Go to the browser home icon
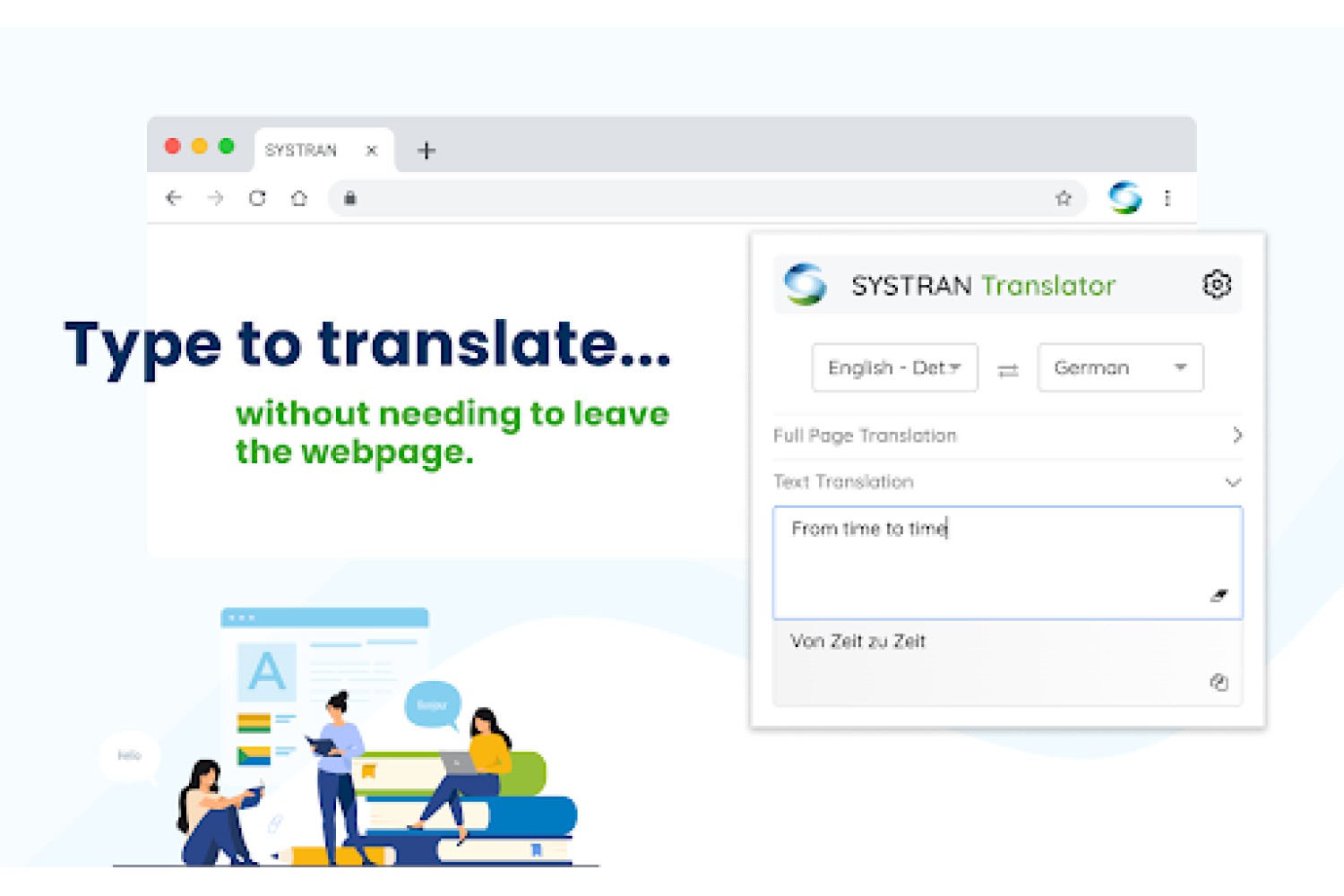Viewport: 1344px width, 896px height. (299, 198)
